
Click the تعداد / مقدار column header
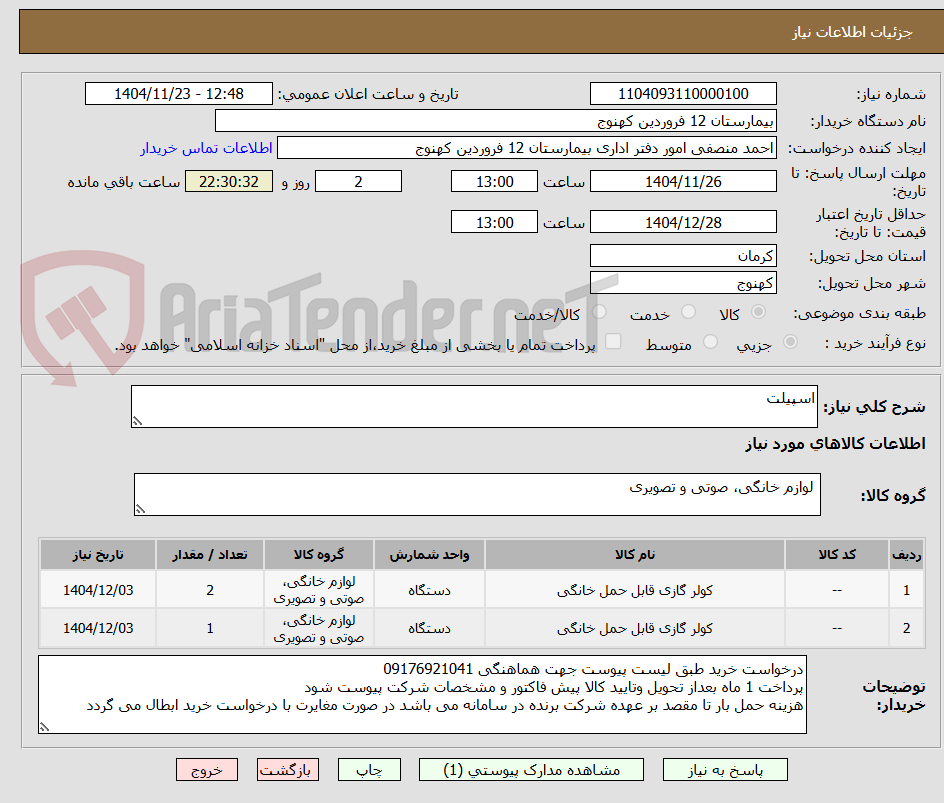pyautogui.click(x=210, y=554)
